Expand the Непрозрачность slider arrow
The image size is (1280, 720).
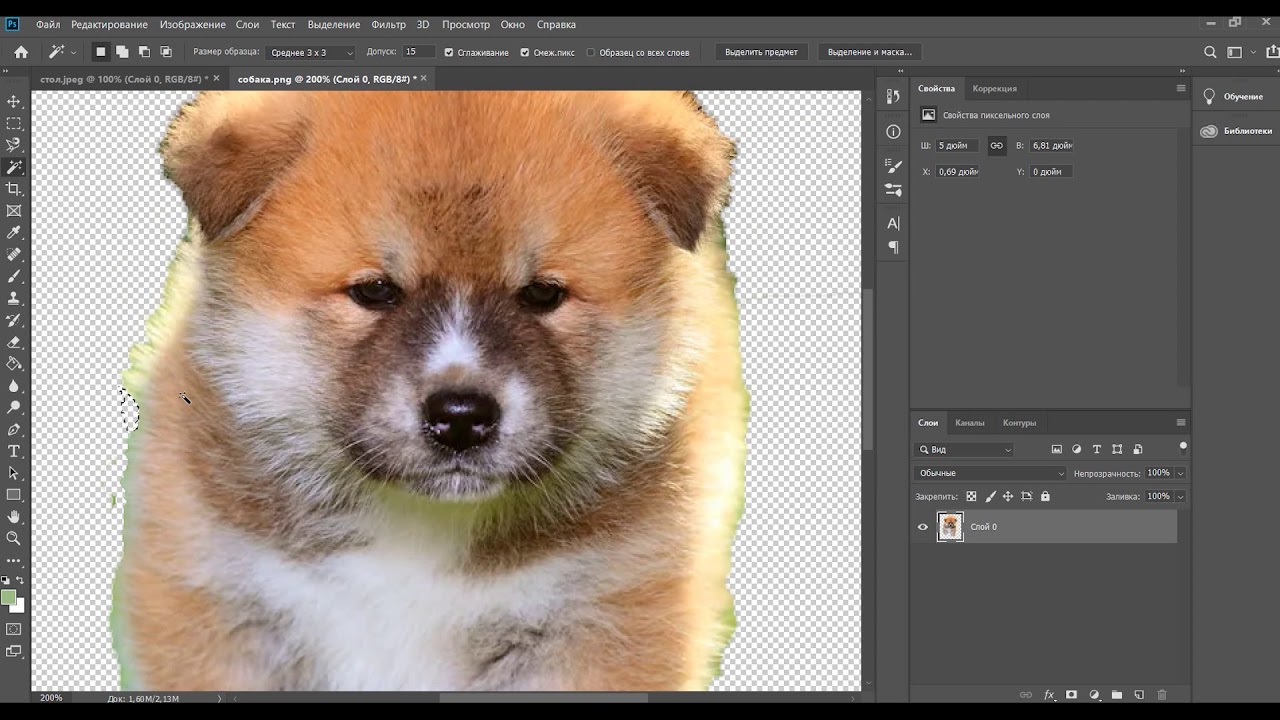[x=1180, y=473]
